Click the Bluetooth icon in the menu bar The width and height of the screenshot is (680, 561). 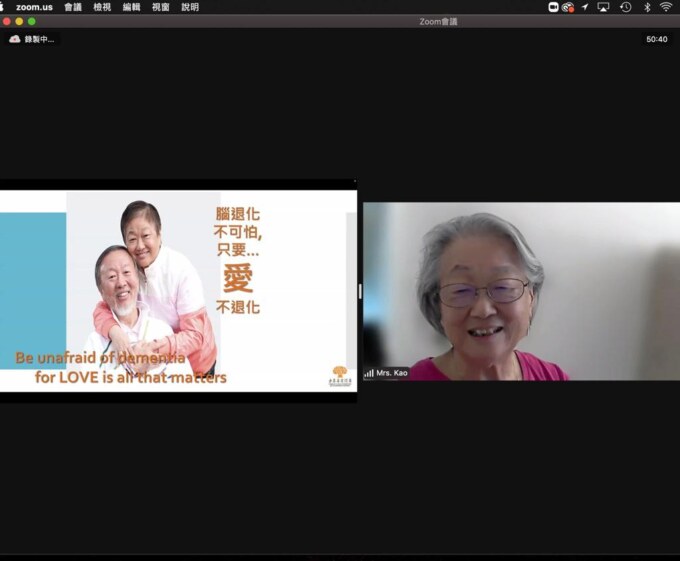coord(646,7)
